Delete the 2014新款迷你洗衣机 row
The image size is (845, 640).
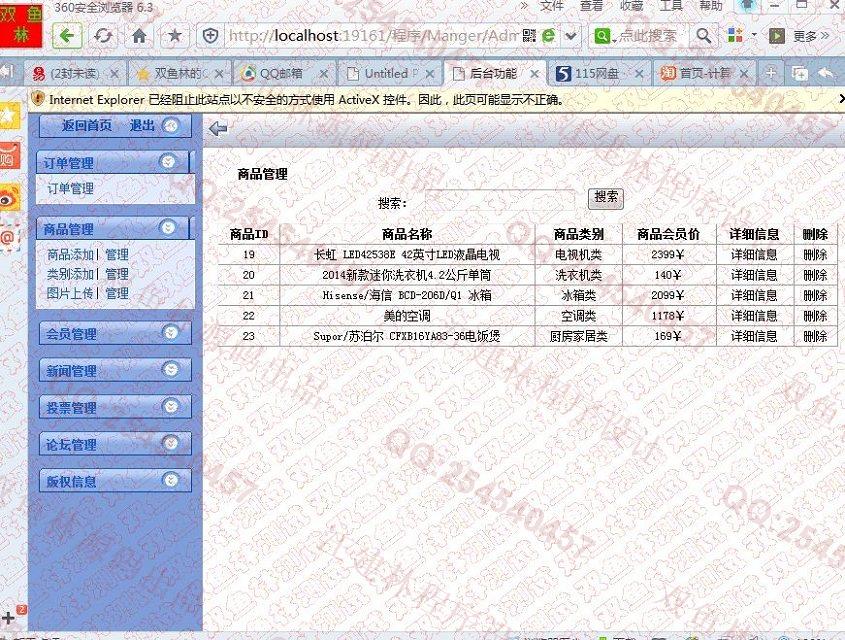coord(815,275)
